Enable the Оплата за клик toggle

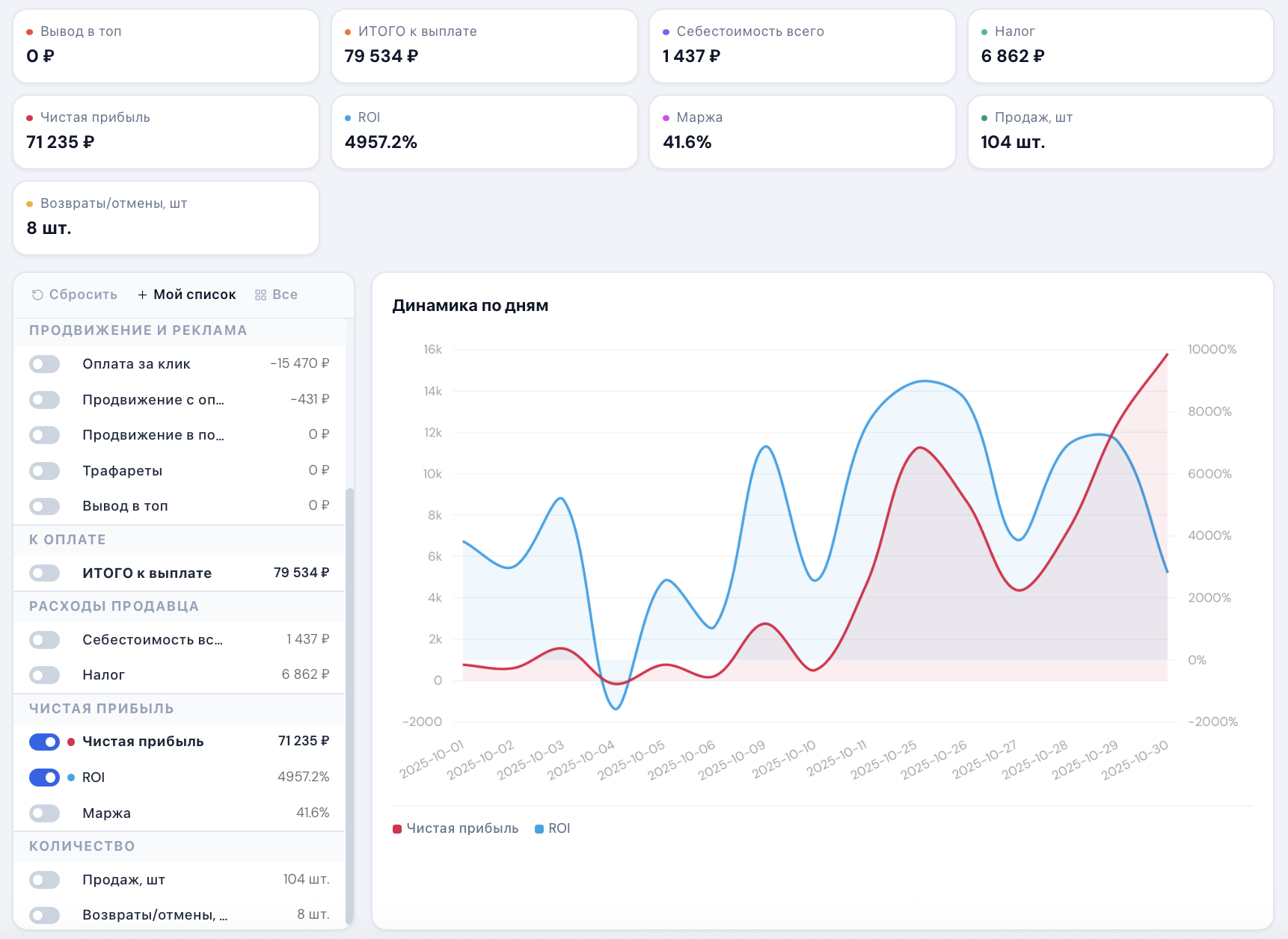tap(45, 364)
